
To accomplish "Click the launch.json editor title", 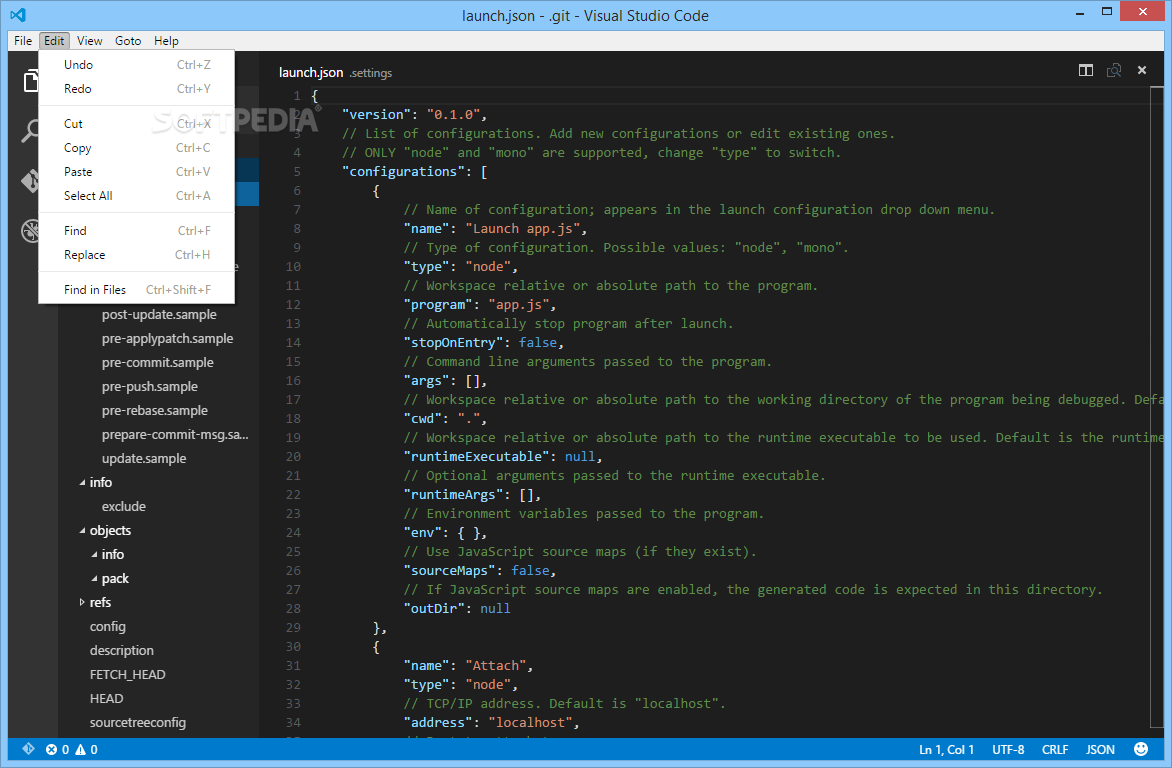I will coord(310,73).
